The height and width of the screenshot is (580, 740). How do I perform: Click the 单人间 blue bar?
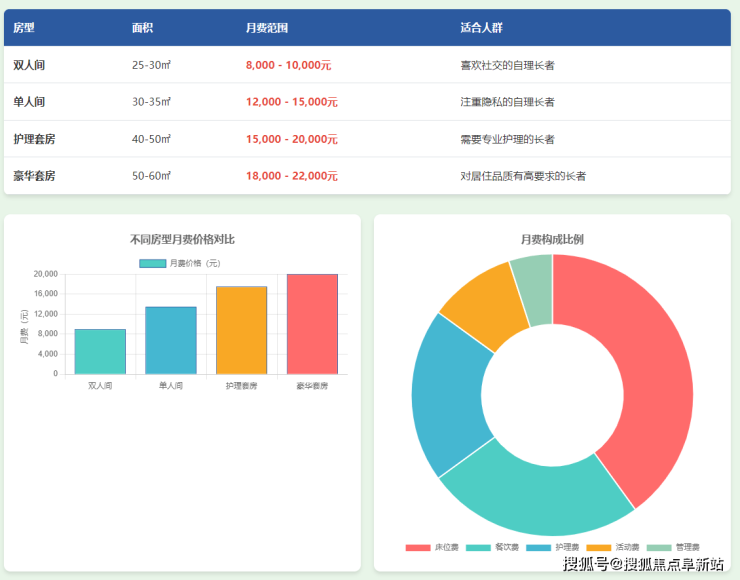(171, 340)
